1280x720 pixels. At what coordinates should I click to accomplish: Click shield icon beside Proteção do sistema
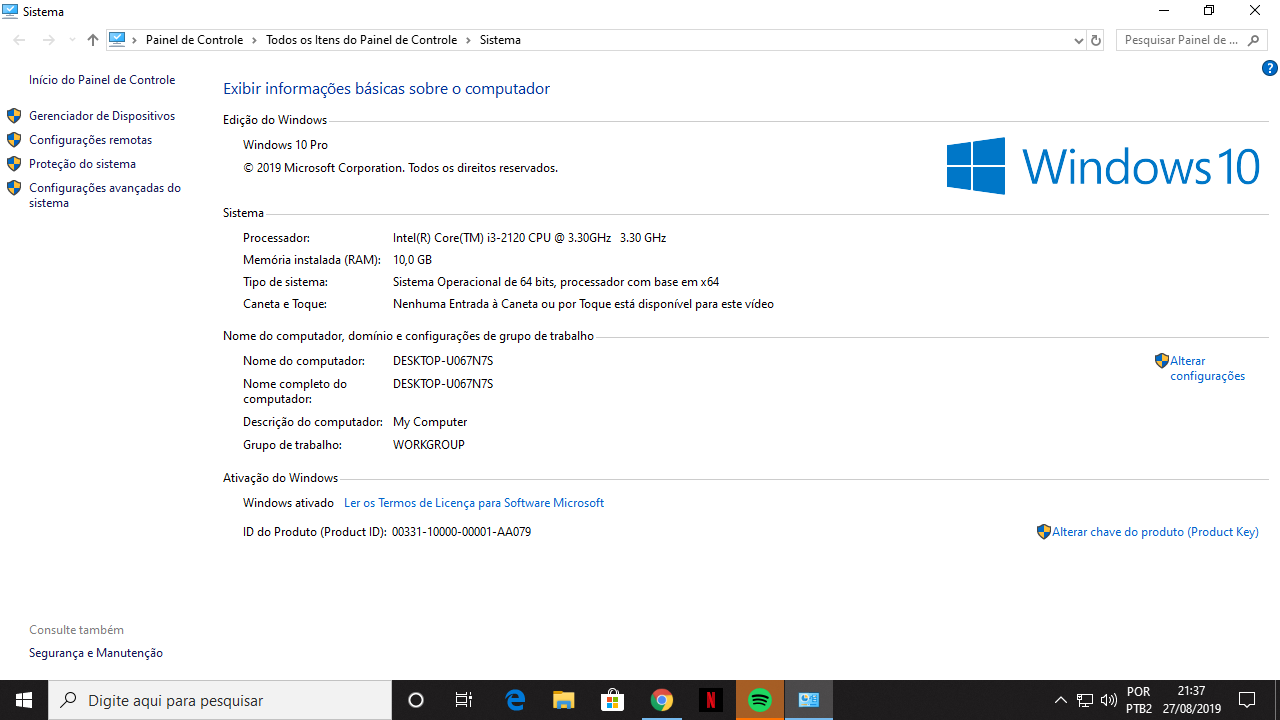(x=14, y=164)
